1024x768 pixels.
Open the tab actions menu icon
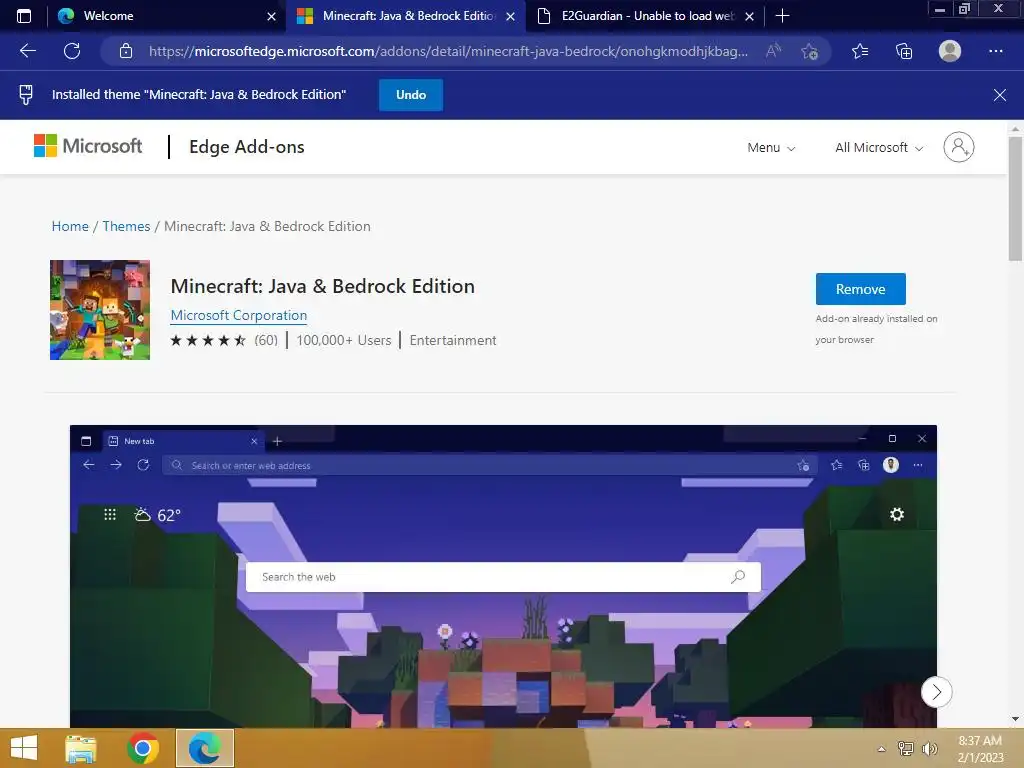coord(24,16)
